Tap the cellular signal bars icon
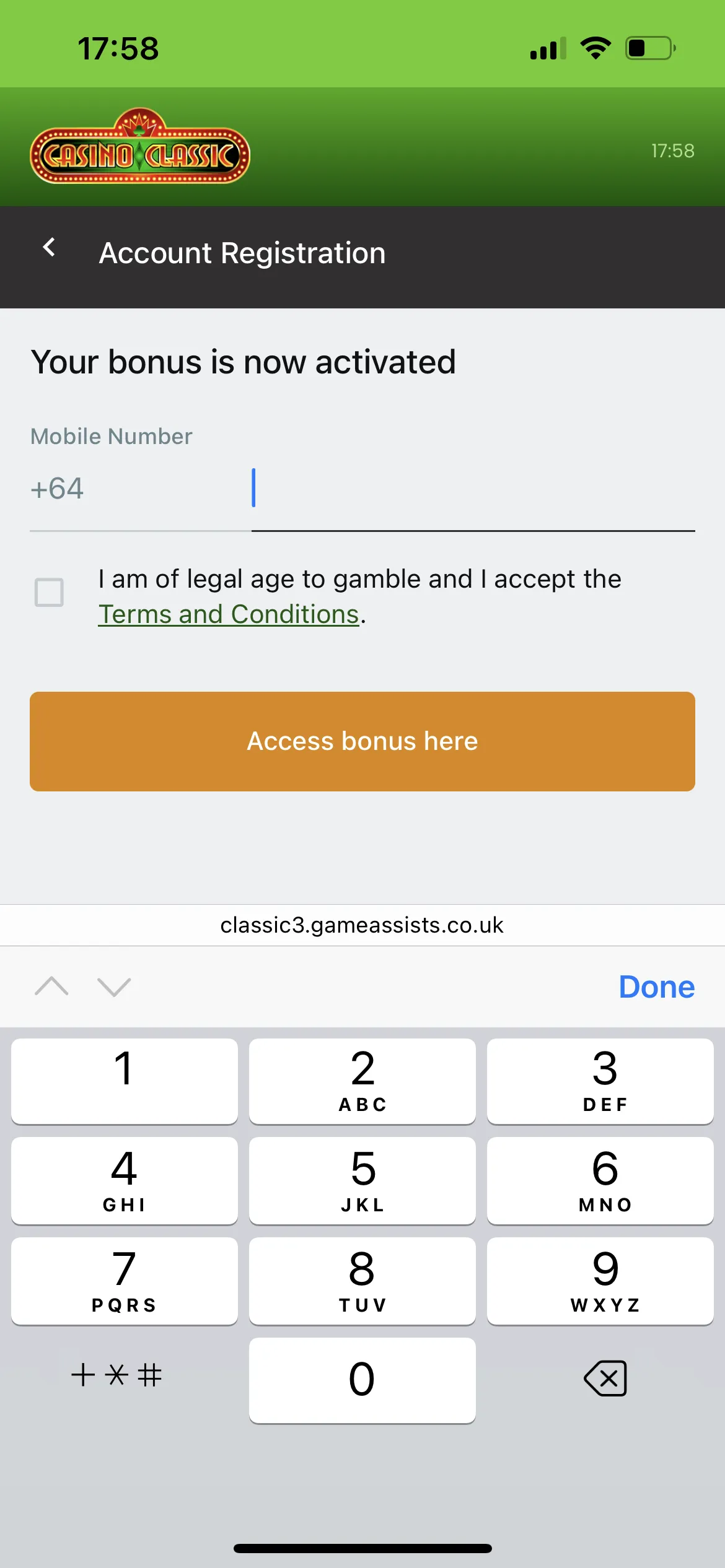Viewport: 725px width, 1568px height. 548,48
